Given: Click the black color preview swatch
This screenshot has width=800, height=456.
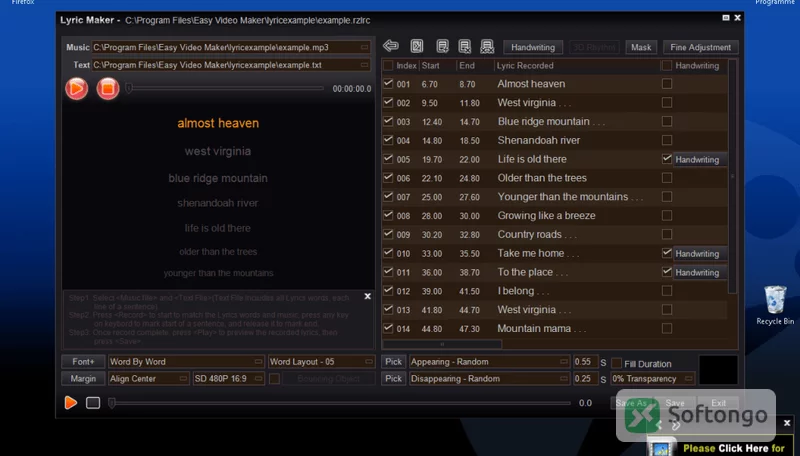Looking at the screenshot, I should [718, 370].
